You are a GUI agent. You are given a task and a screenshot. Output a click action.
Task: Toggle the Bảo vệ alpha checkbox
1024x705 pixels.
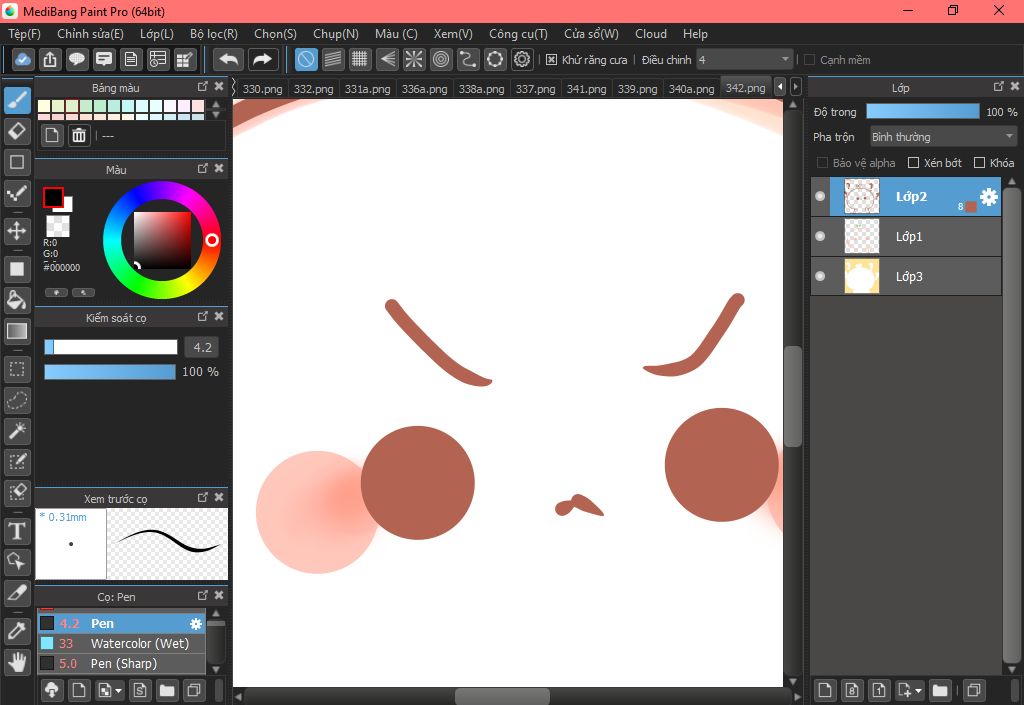click(x=822, y=163)
